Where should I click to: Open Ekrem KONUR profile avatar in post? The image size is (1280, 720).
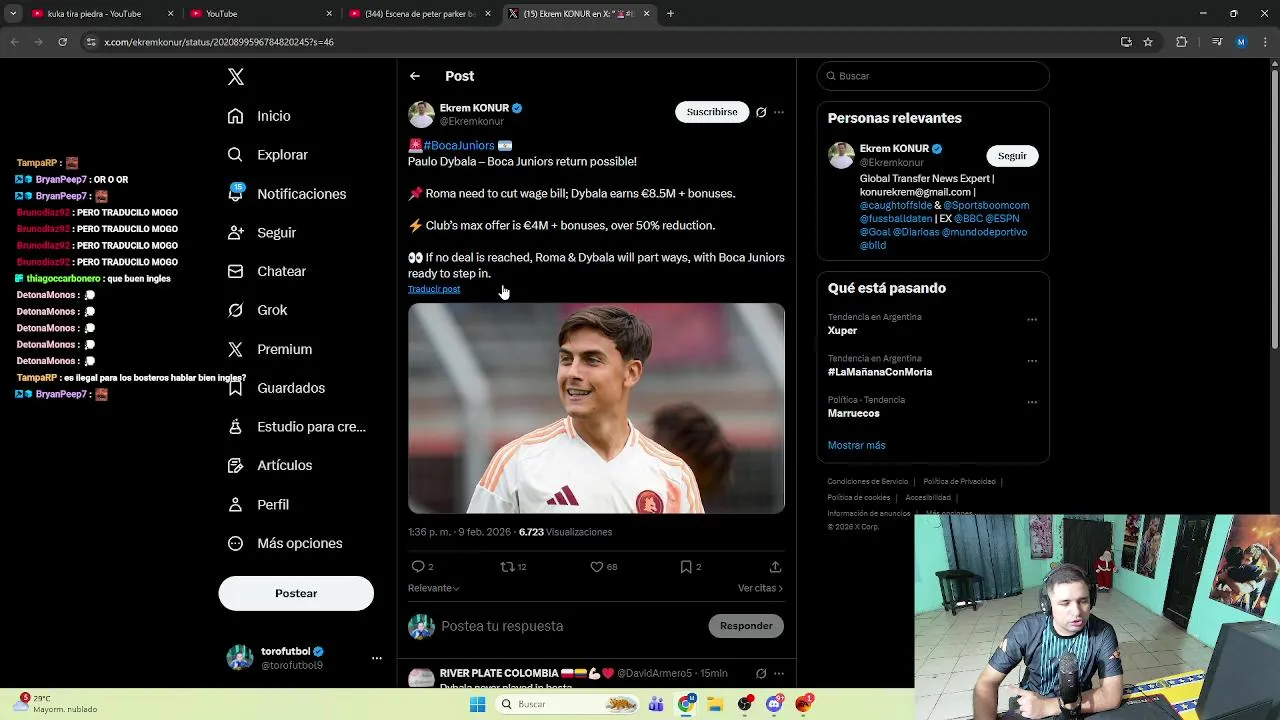pos(421,114)
